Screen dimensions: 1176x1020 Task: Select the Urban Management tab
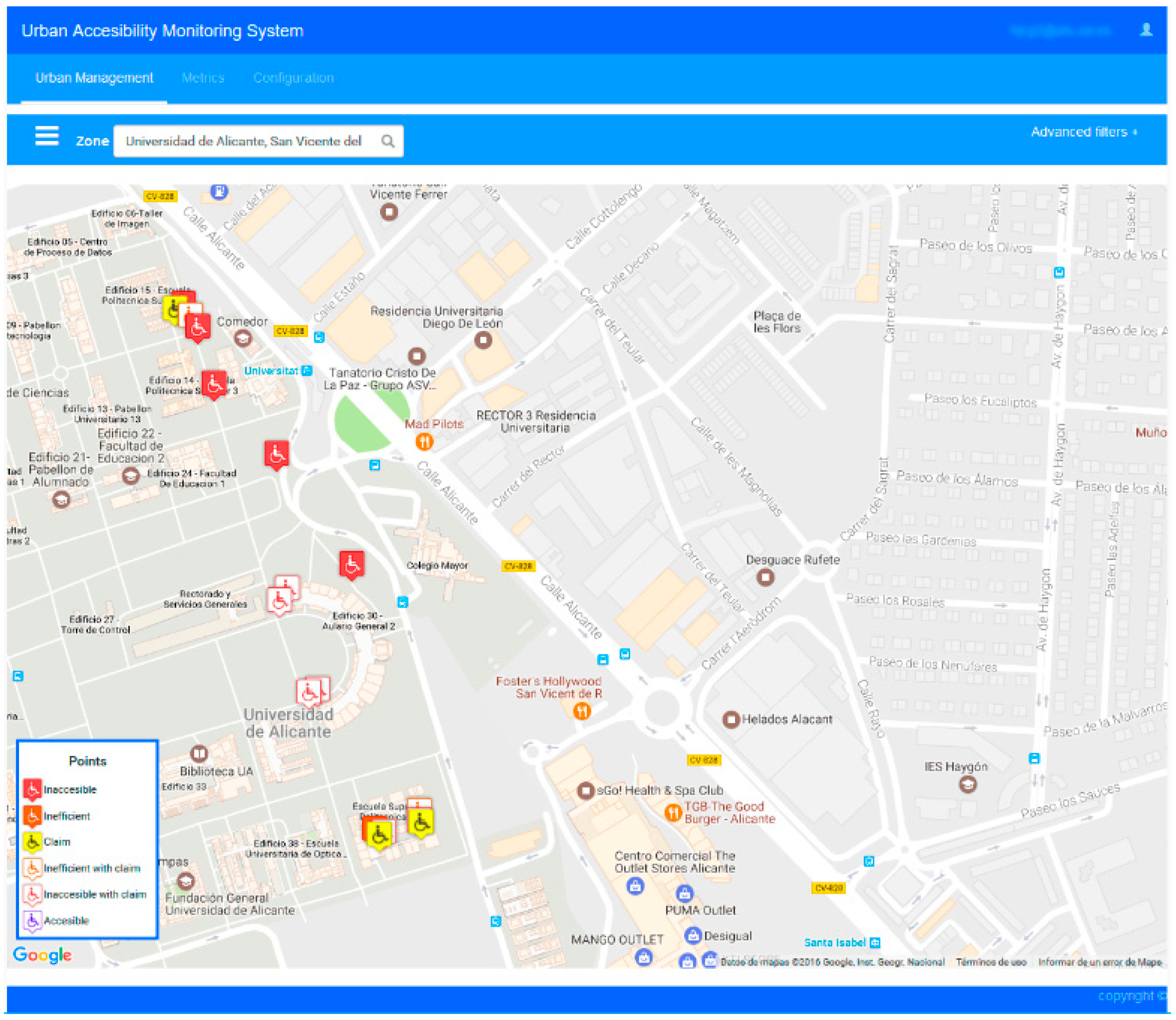coord(94,78)
